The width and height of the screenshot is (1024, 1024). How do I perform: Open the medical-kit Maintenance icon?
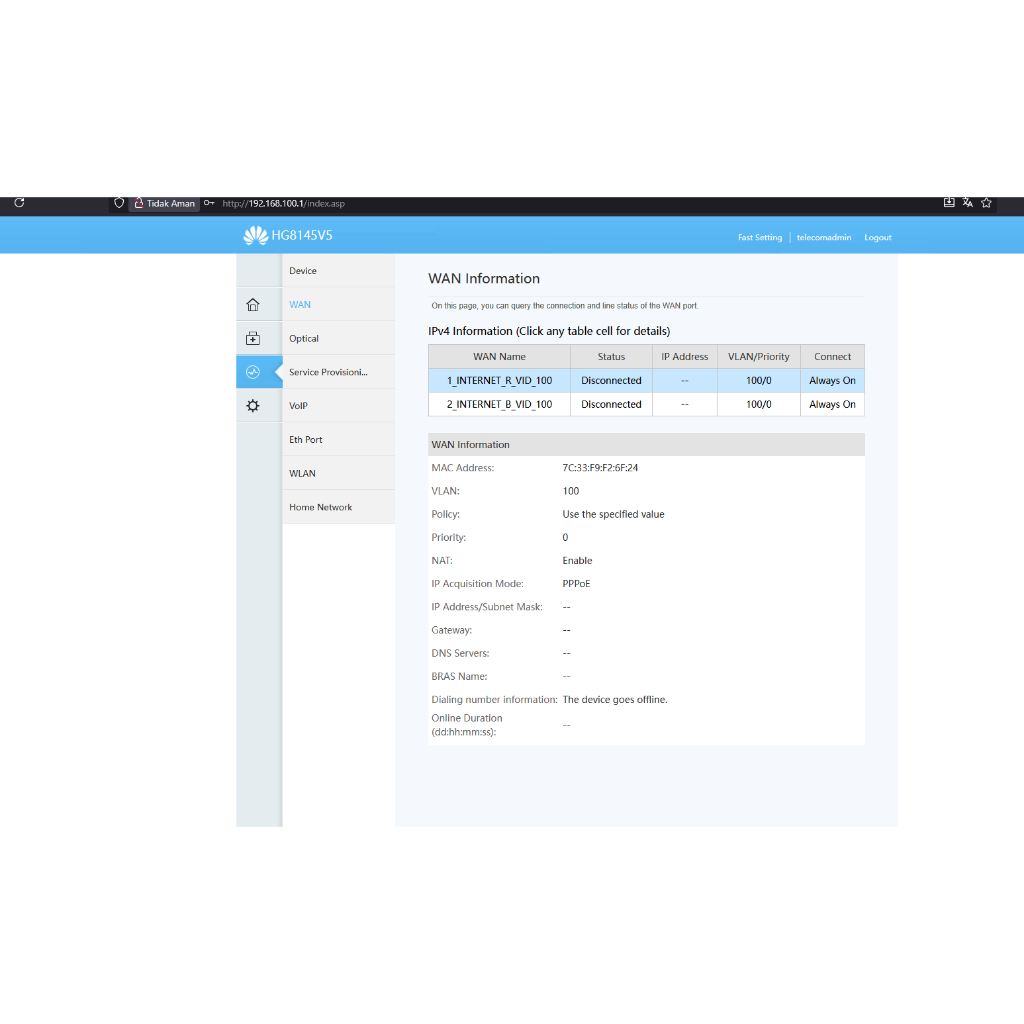coord(253,339)
